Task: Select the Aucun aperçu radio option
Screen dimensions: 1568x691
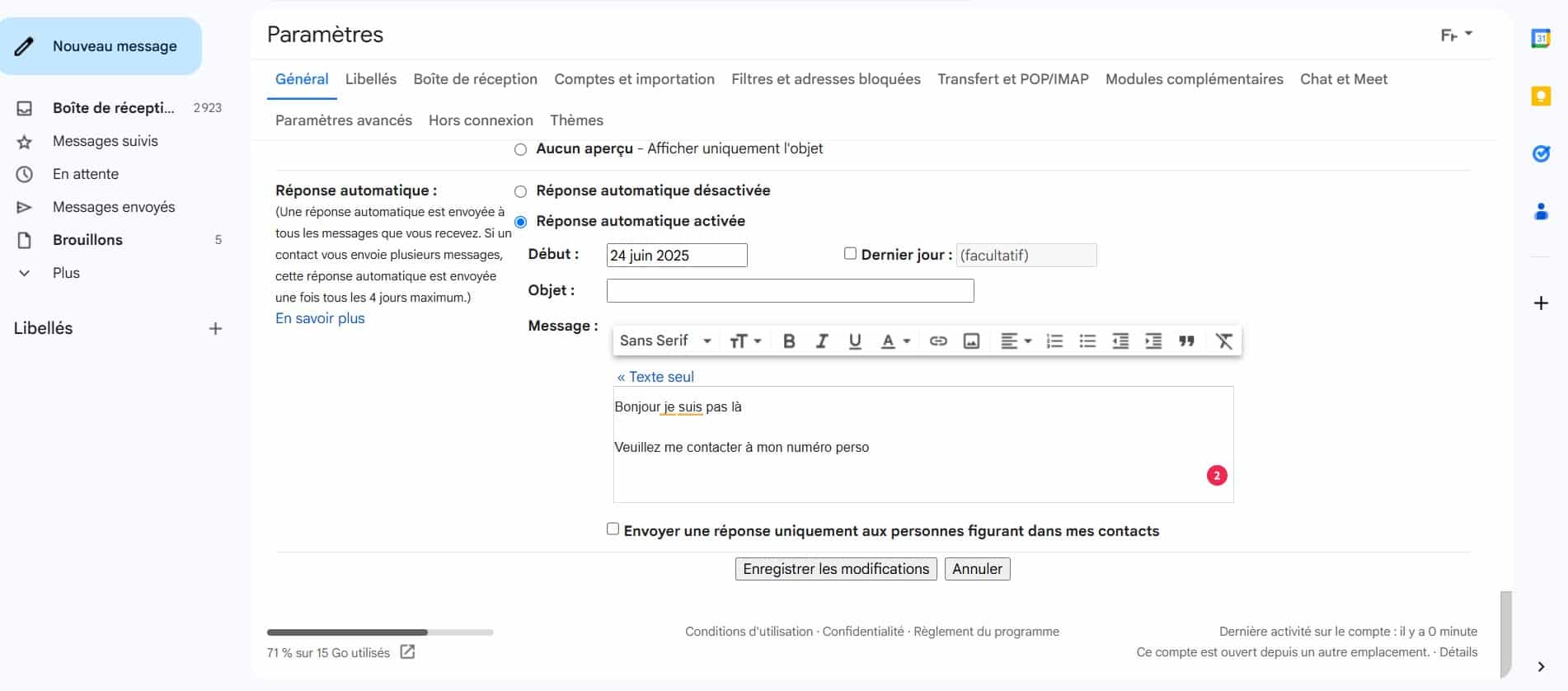Action: click(520, 149)
